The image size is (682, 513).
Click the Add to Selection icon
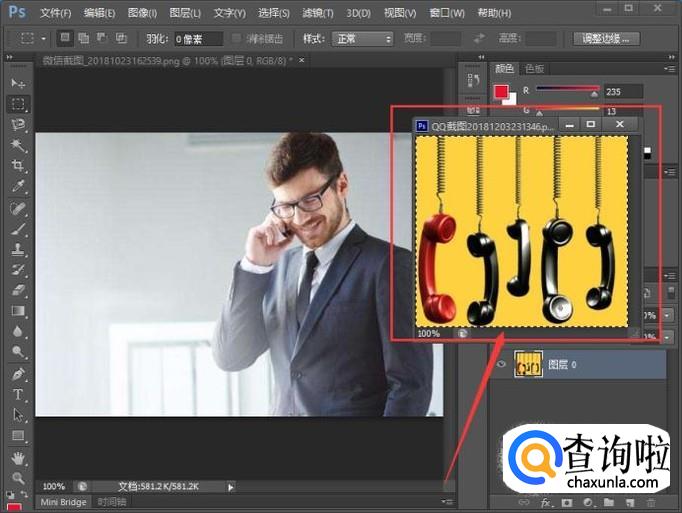pyautogui.click(x=84, y=38)
